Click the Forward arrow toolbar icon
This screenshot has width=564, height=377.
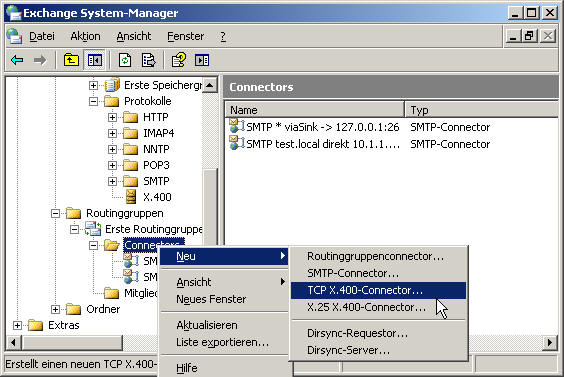tap(40, 60)
